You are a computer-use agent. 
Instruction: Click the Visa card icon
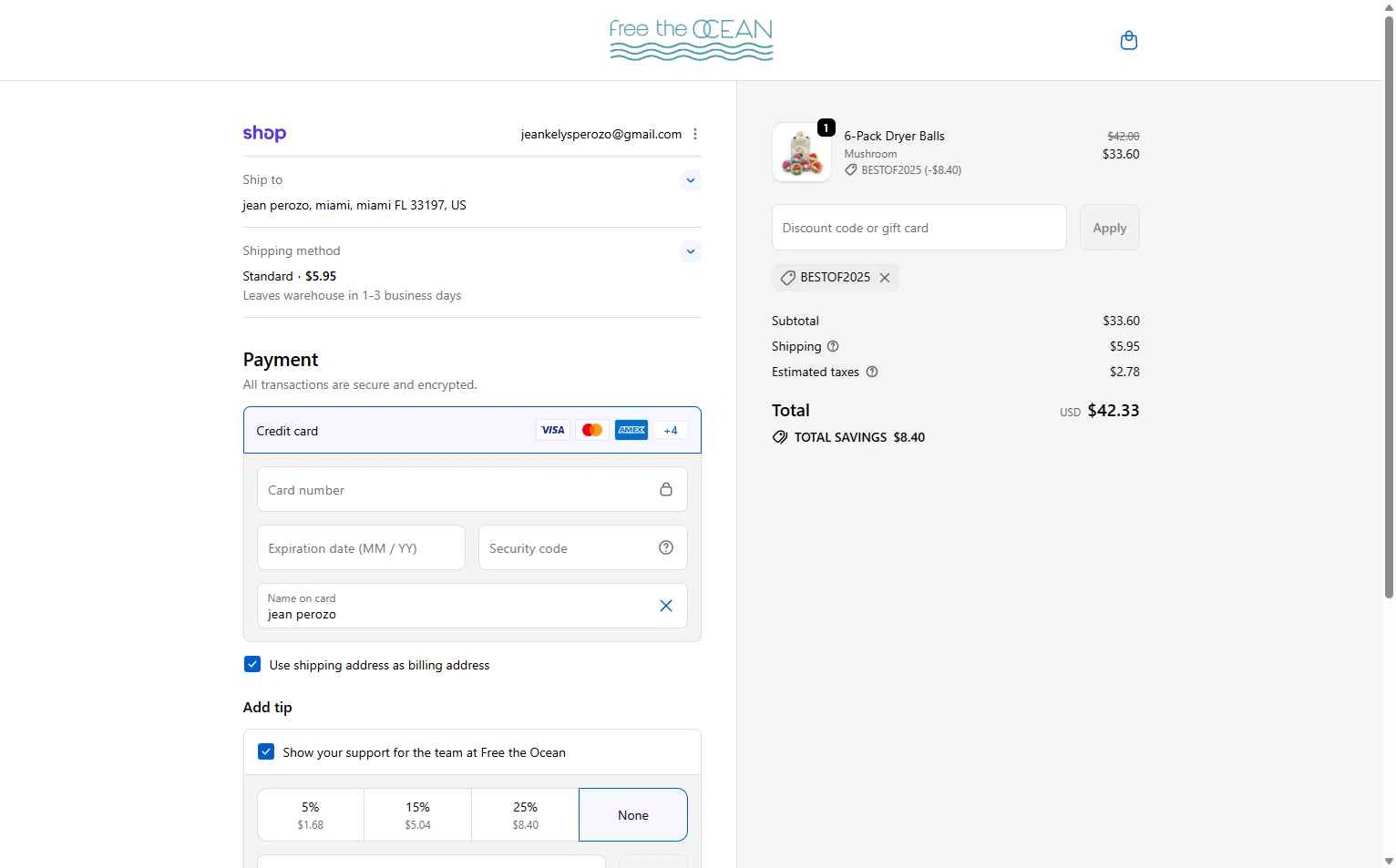coord(552,430)
